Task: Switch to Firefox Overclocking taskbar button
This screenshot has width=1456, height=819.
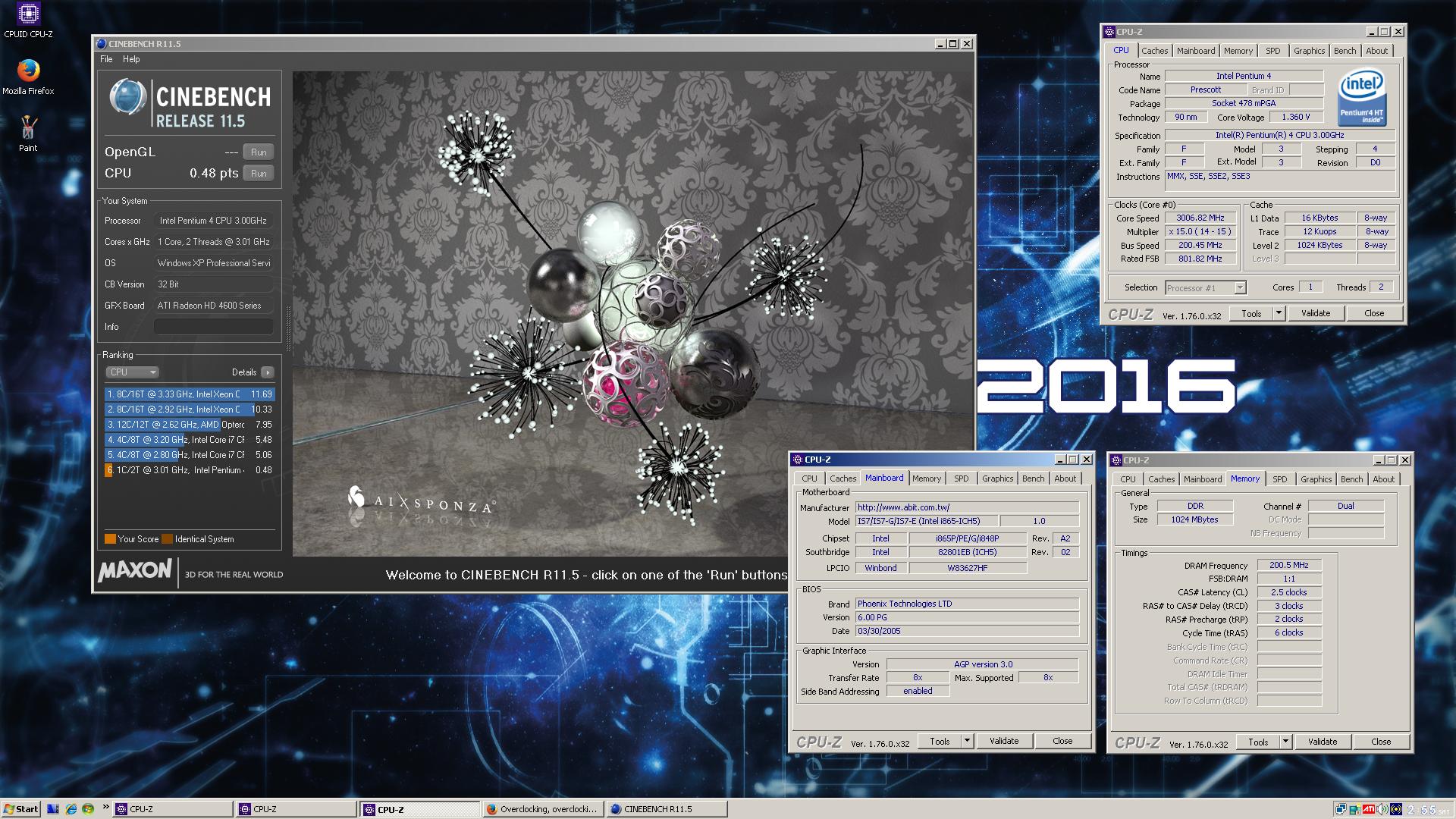Action: click(x=543, y=809)
